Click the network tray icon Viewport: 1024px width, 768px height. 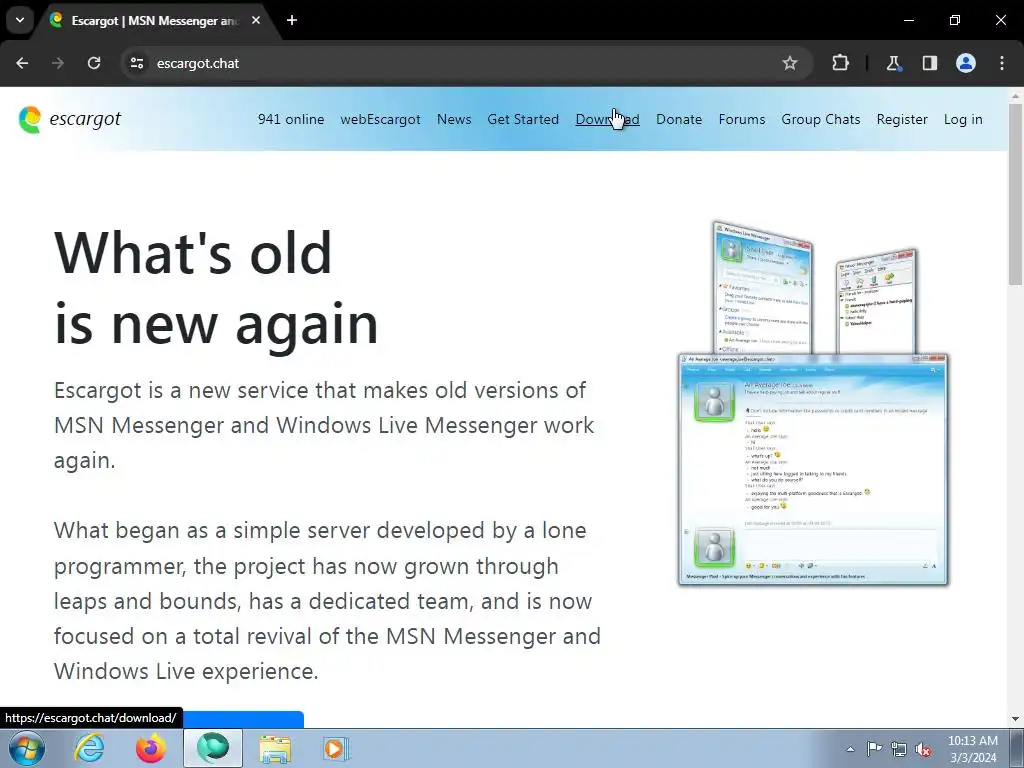(899, 749)
